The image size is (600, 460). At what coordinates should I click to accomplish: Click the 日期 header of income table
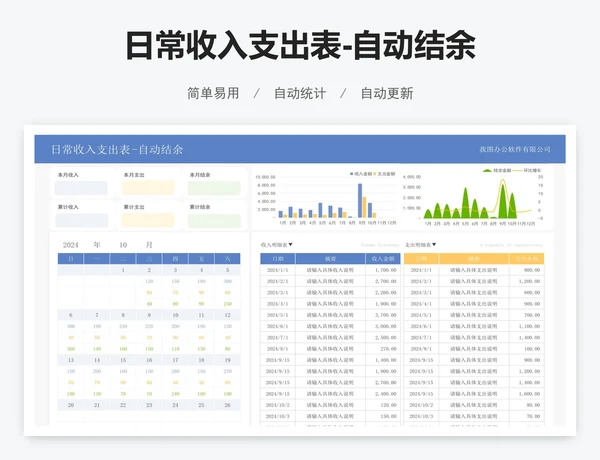278,259
